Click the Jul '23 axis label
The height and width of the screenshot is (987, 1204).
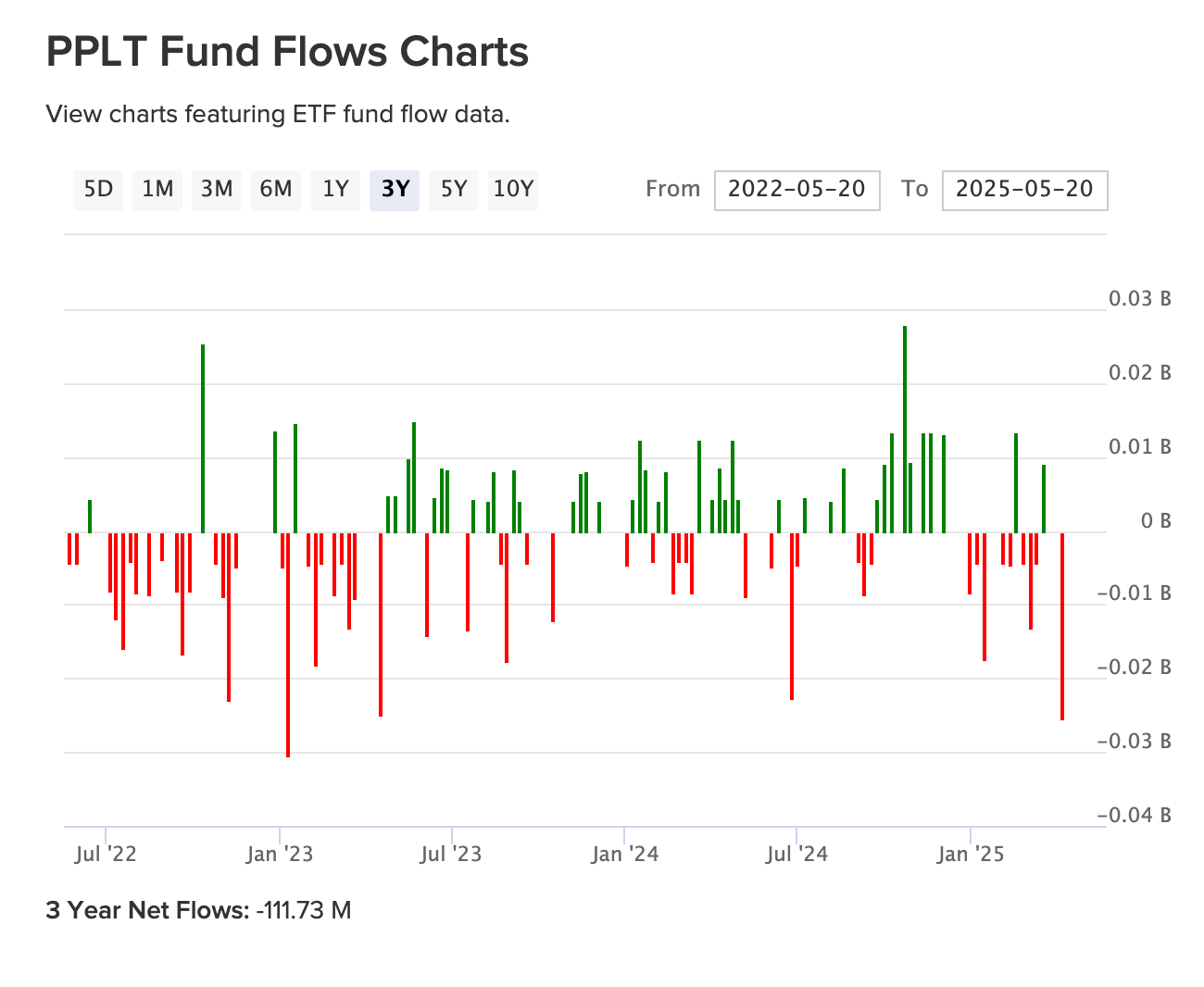(451, 854)
